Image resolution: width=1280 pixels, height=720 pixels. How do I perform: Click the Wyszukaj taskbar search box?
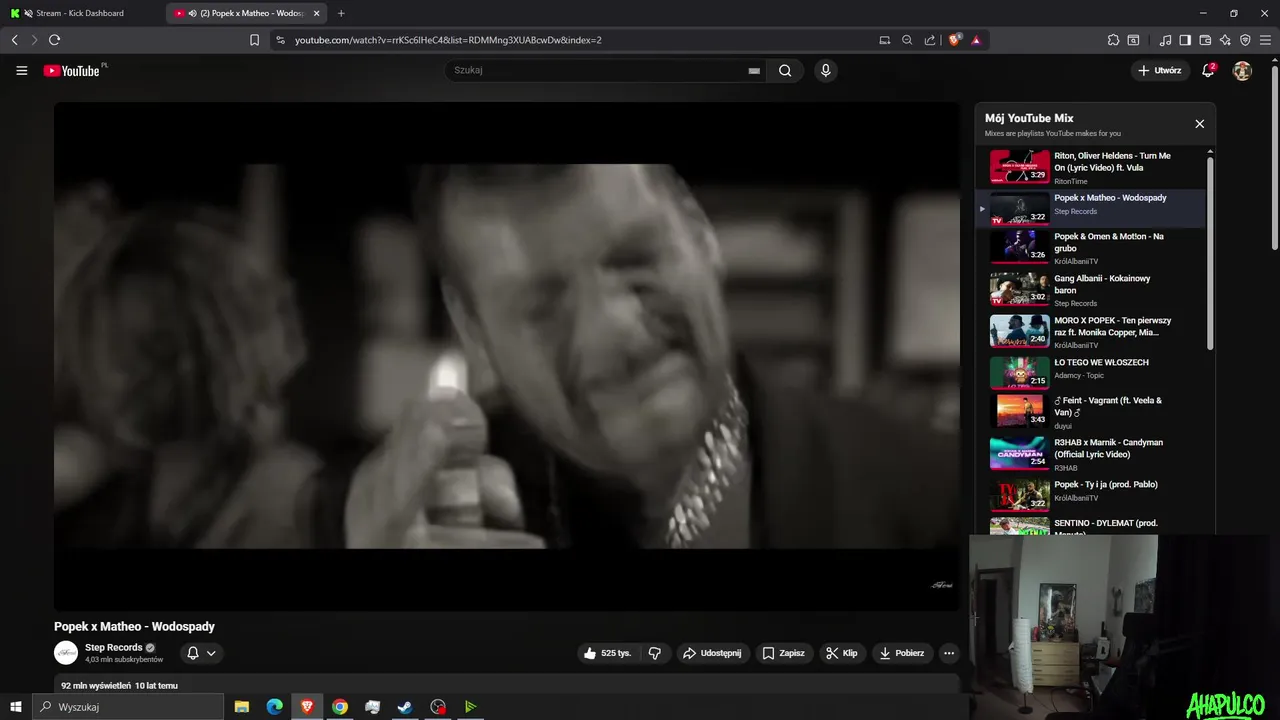click(x=128, y=707)
